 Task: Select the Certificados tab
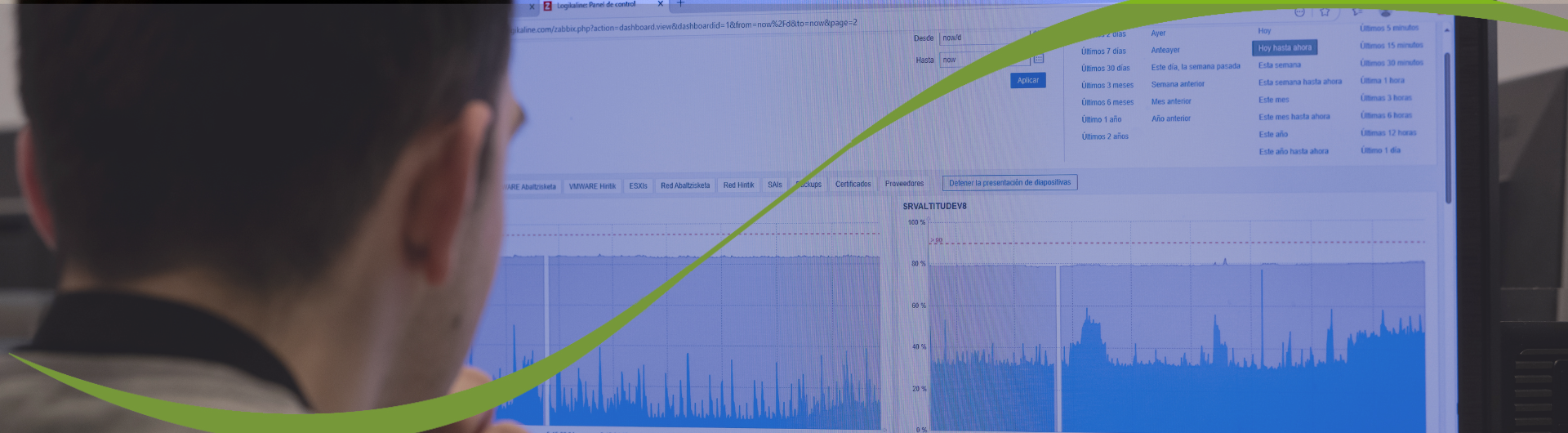853,184
